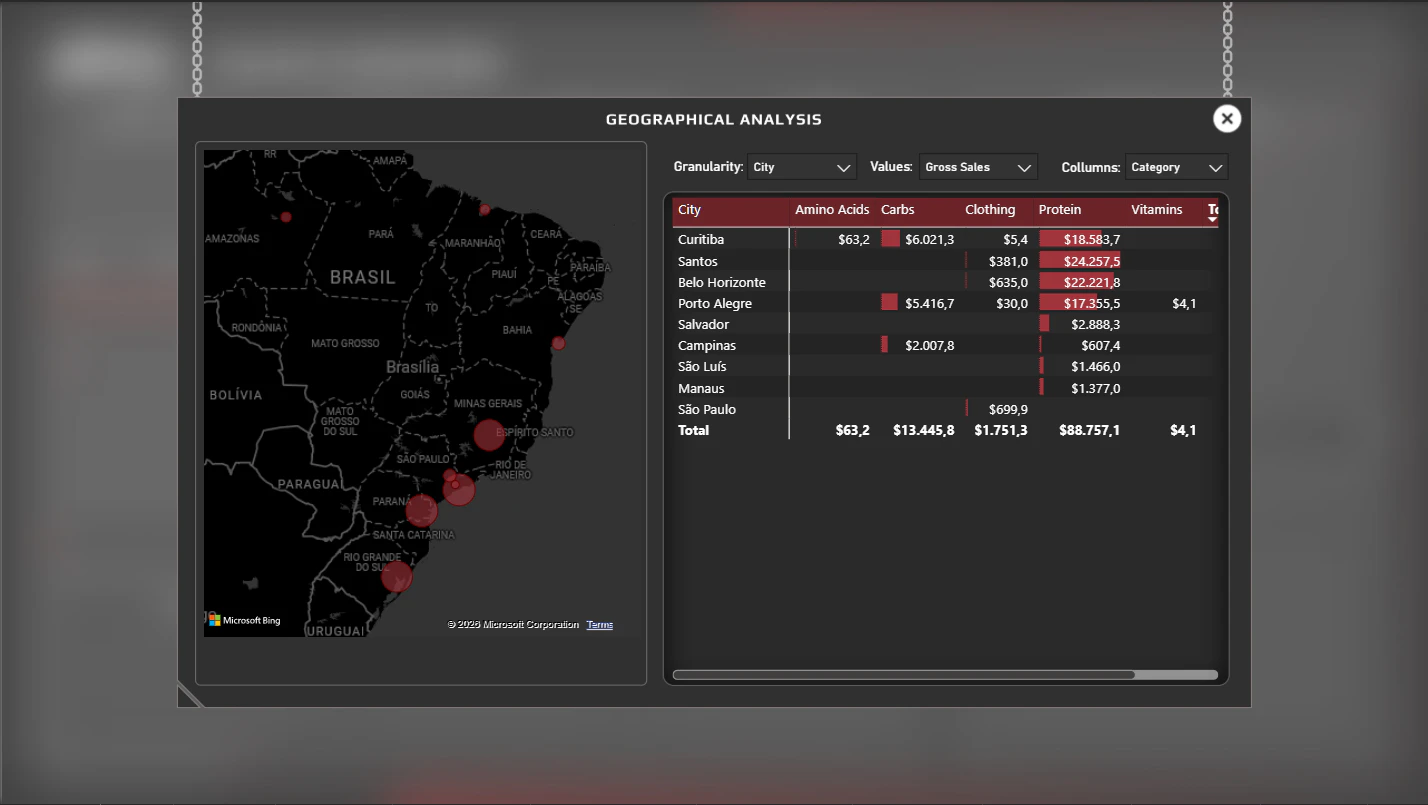Click the $2.007,8 Campinas carbs value
The width and height of the screenshot is (1428, 805).
(930, 345)
